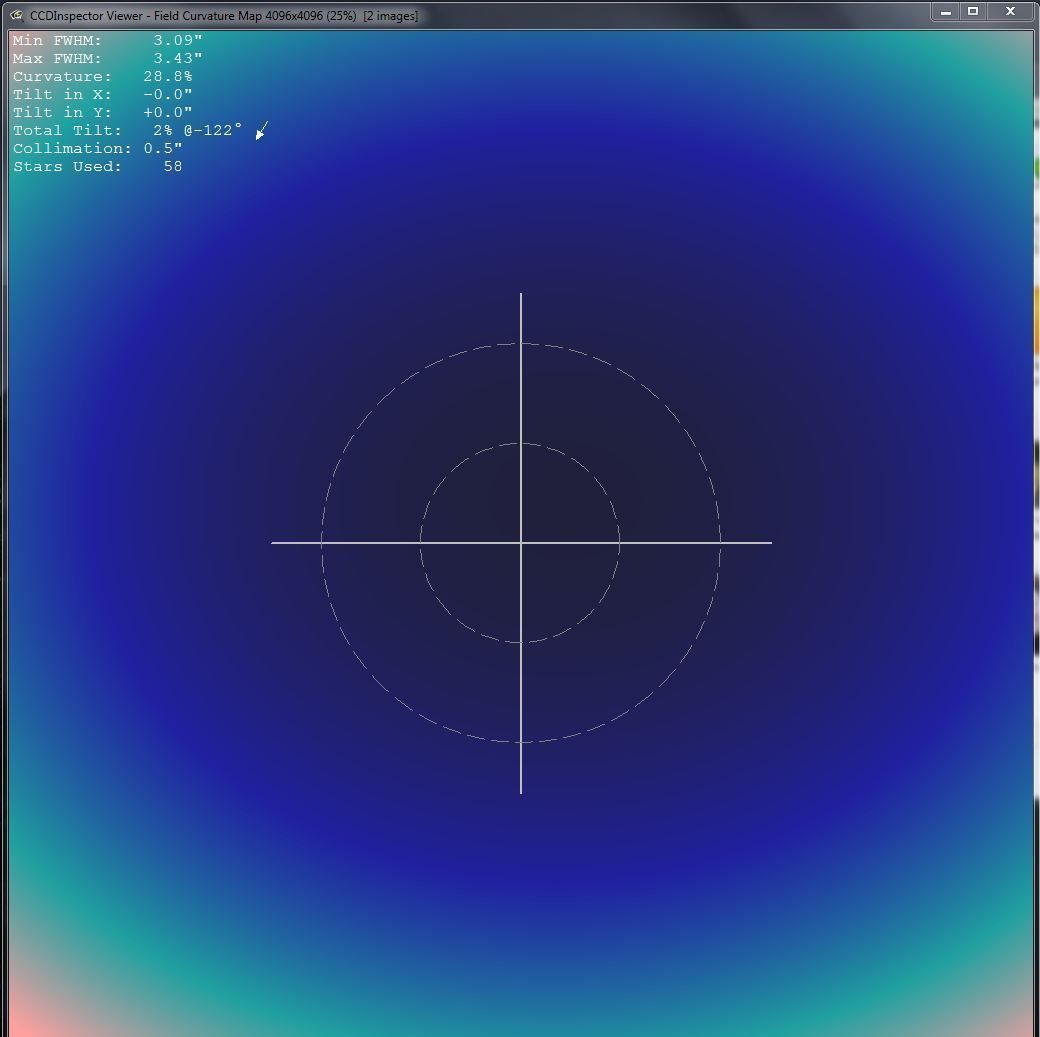This screenshot has width=1040, height=1037.
Task: Click the center of the crosshair
Action: pyautogui.click(x=521, y=543)
